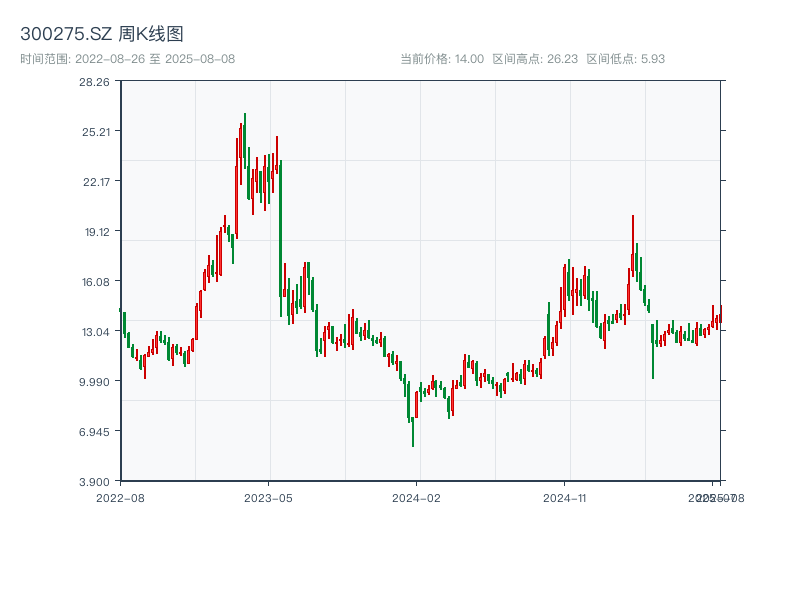Image resolution: width=800 pixels, height=600 pixels.
Task: Click the y-axis value 6.945
Action: click(x=94, y=432)
